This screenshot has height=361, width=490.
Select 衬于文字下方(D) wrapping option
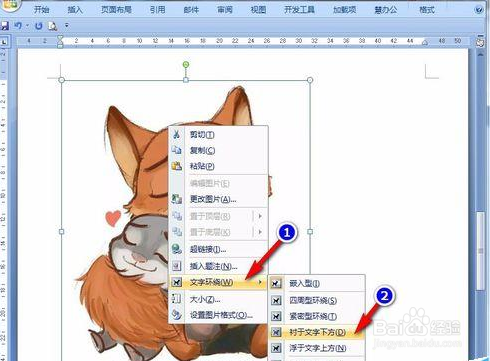click(317, 332)
